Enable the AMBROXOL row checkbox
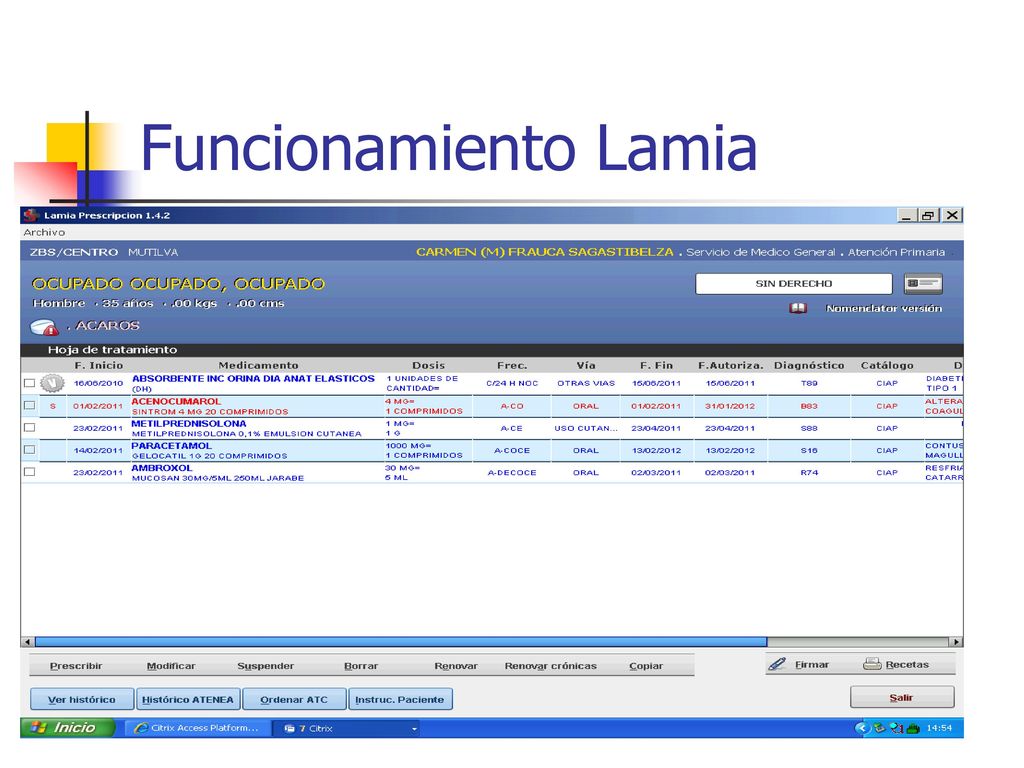The width and height of the screenshot is (1024, 768). pos(29,472)
